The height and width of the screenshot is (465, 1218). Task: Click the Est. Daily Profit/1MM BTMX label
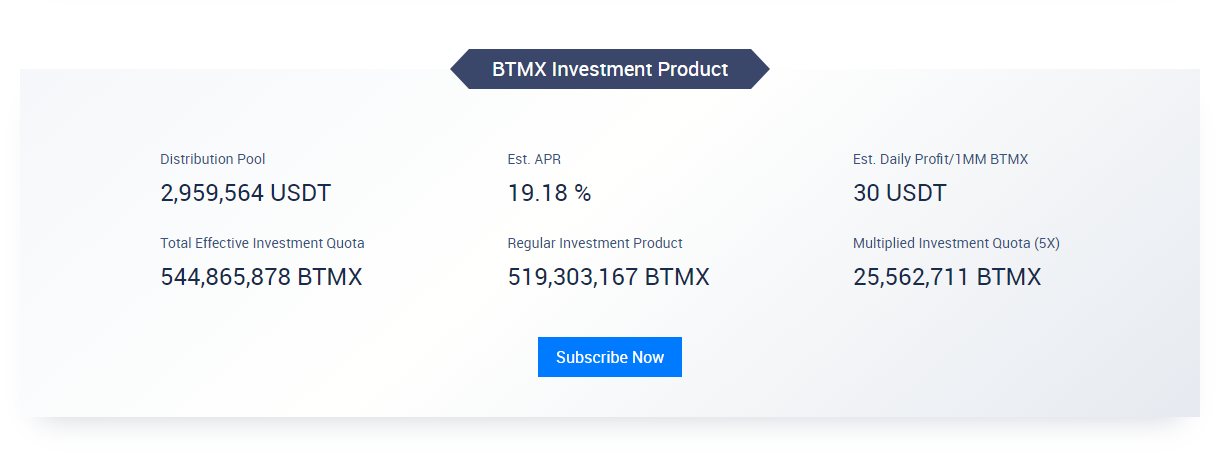pos(940,159)
